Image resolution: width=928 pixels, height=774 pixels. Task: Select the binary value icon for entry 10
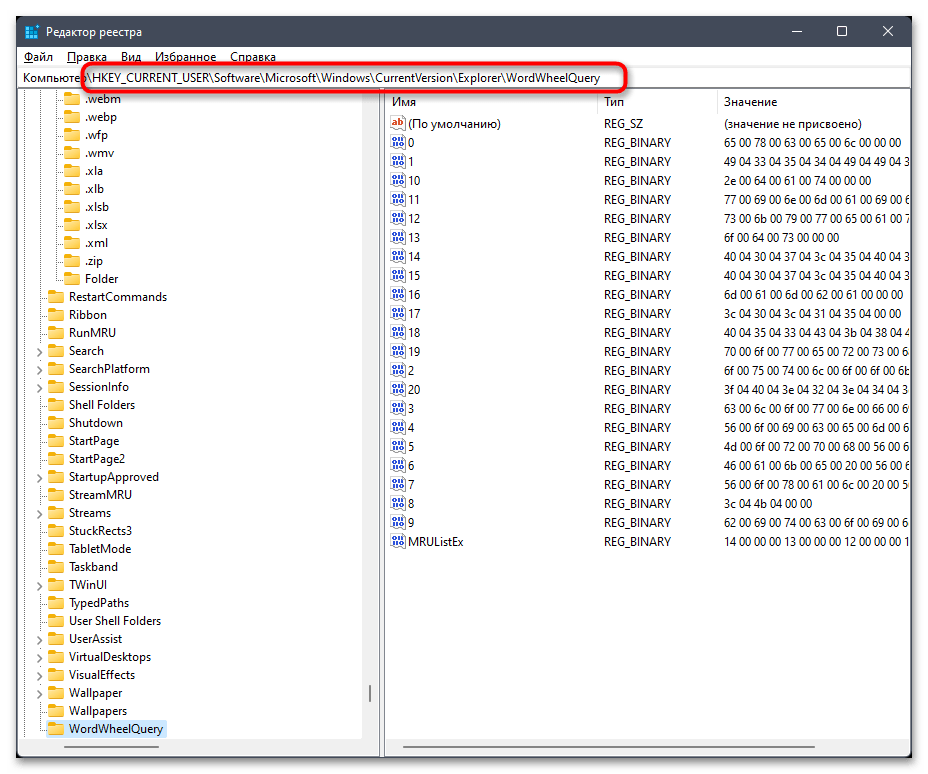[398, 180]
